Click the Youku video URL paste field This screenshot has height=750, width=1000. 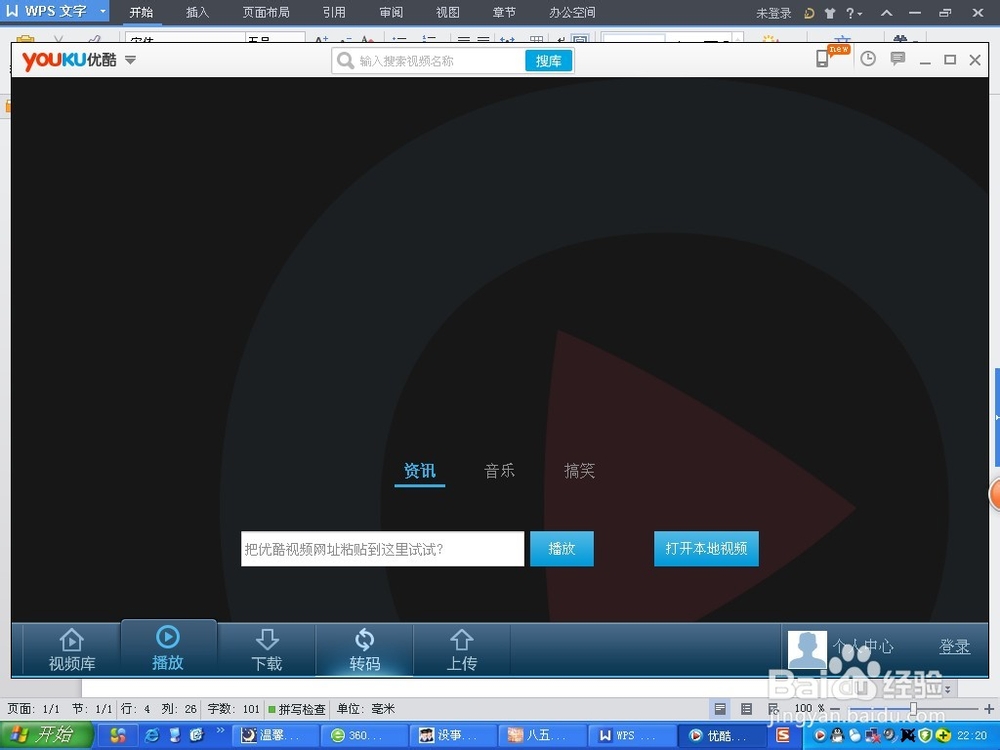tap(383, 548)
